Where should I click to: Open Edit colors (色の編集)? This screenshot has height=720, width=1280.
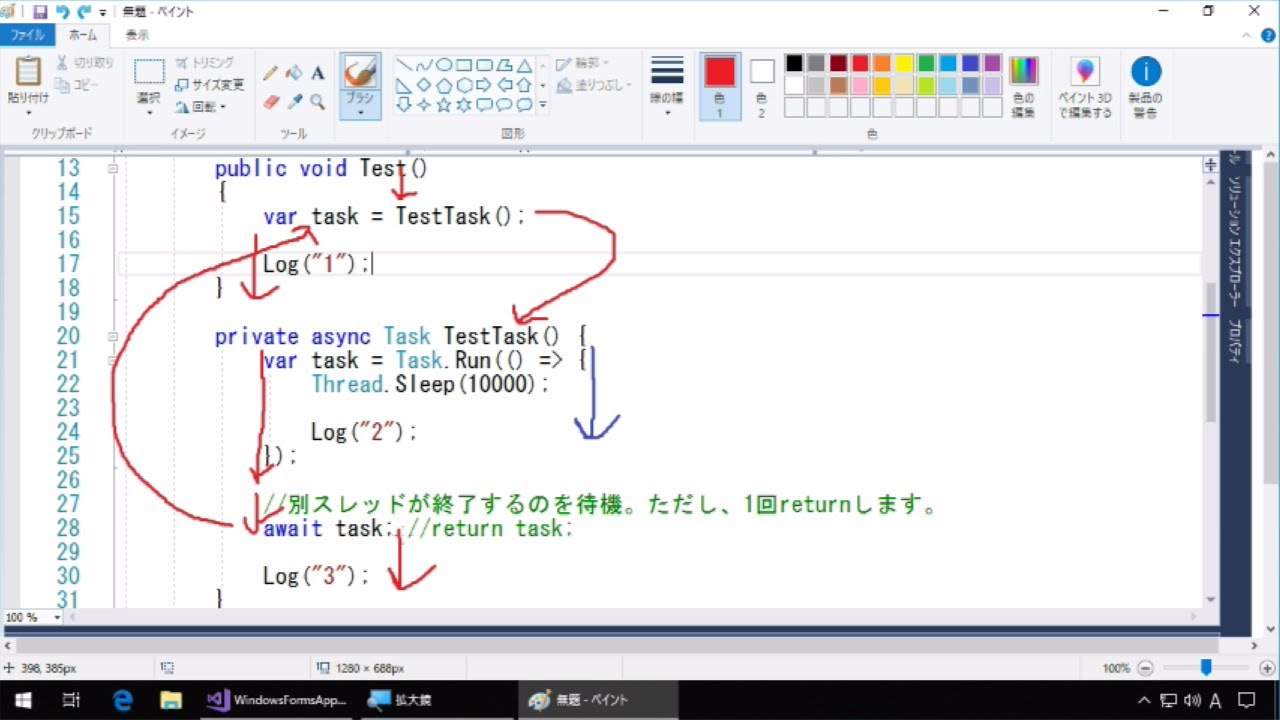[1023, 87]
